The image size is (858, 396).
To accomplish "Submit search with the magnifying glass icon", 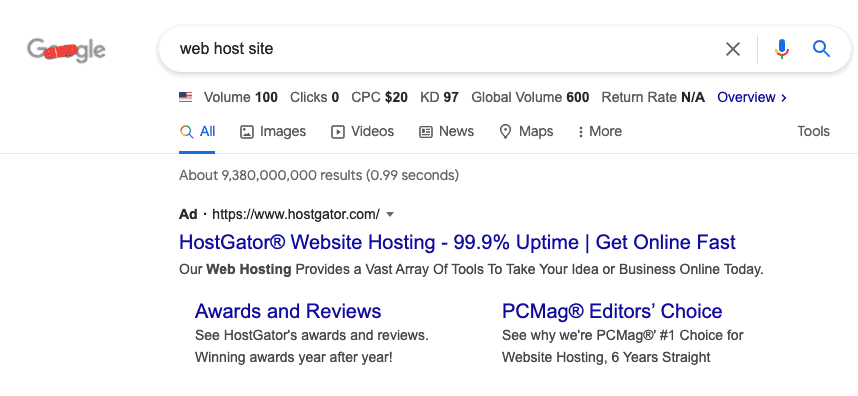I will (x=821, y=49).
